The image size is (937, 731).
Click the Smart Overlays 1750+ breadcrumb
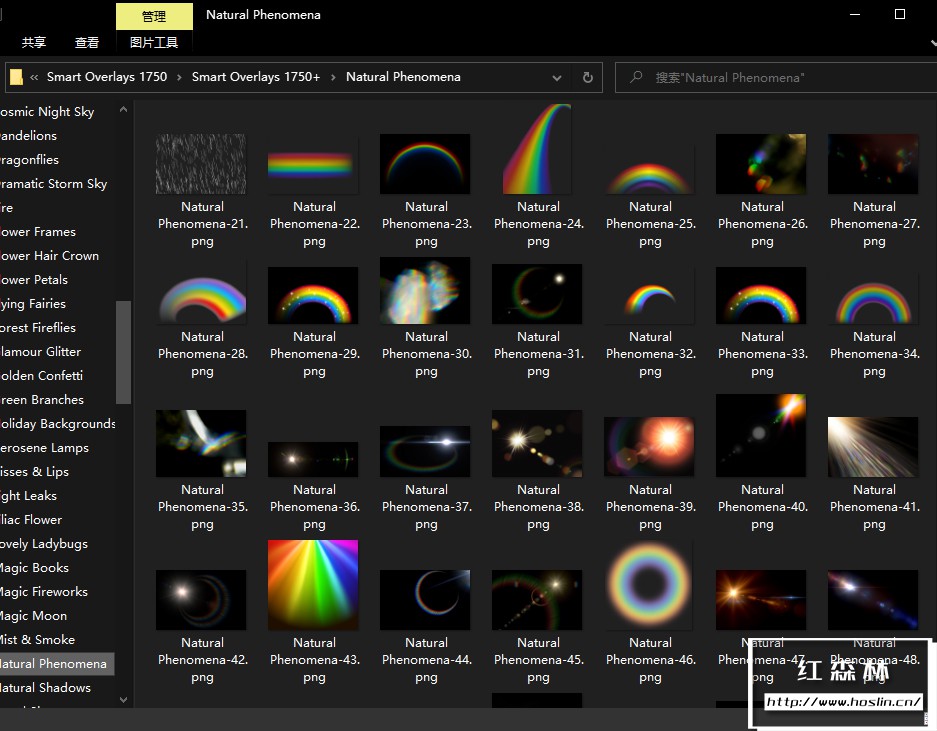point(256,77)
